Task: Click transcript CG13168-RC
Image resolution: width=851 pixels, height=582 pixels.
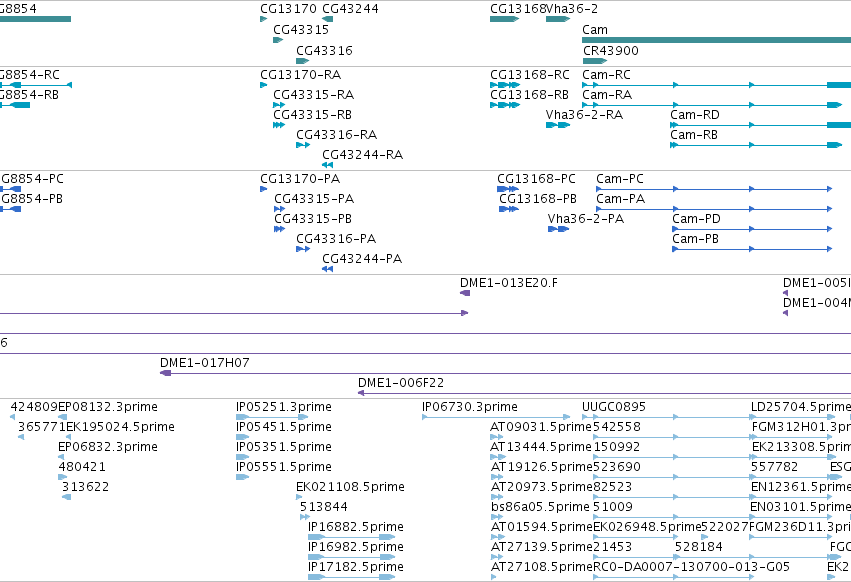Action: (x=505, y=85)
